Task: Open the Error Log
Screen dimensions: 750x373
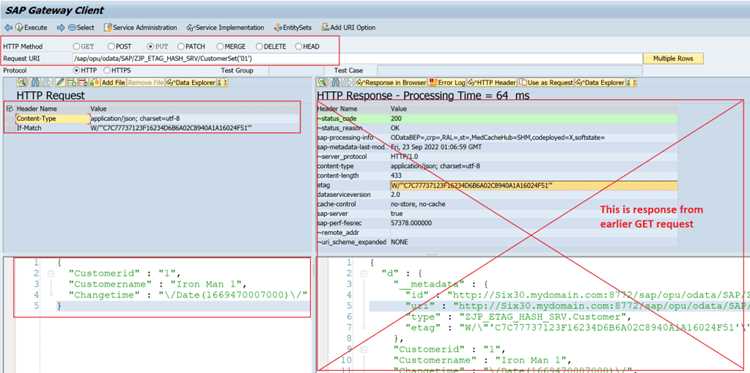Action: click(447, 83)
